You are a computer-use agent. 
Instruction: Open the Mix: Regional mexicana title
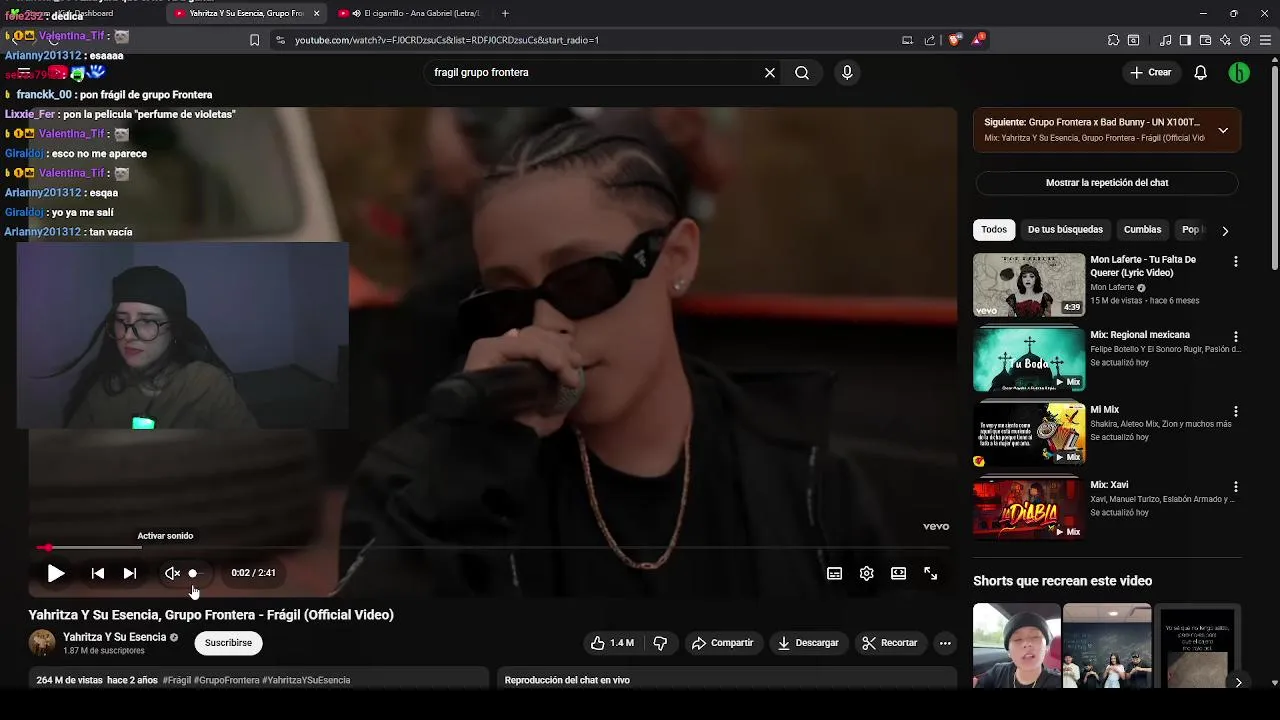(1140, 335)
